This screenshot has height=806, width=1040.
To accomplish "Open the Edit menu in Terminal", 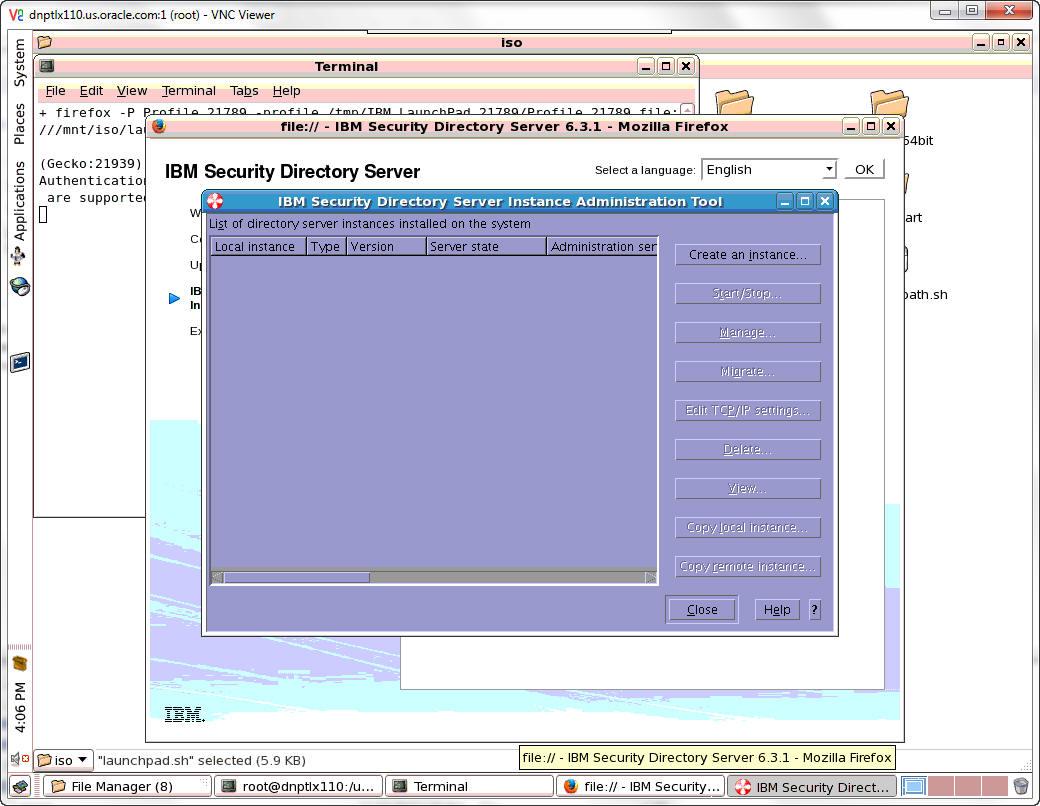I will click(91, 91).
